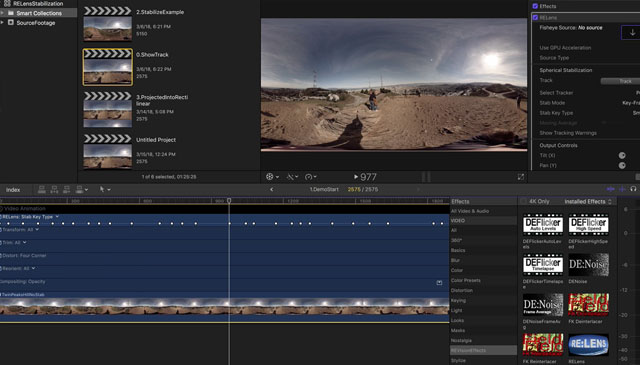
Task: Select the RELensStabilization library
Action: pos(33,3)
